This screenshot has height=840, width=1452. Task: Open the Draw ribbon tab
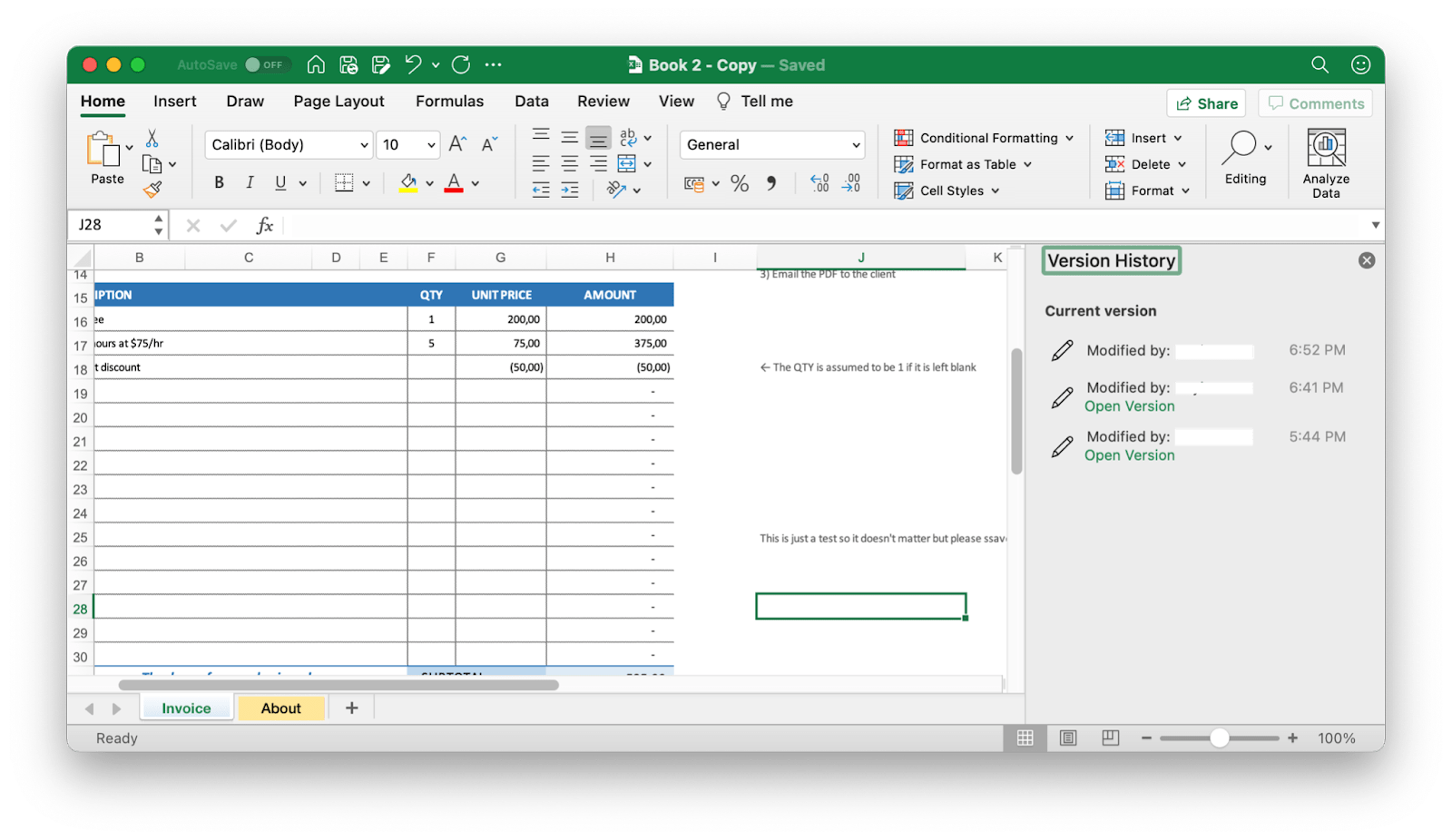[x=245, y=102]
